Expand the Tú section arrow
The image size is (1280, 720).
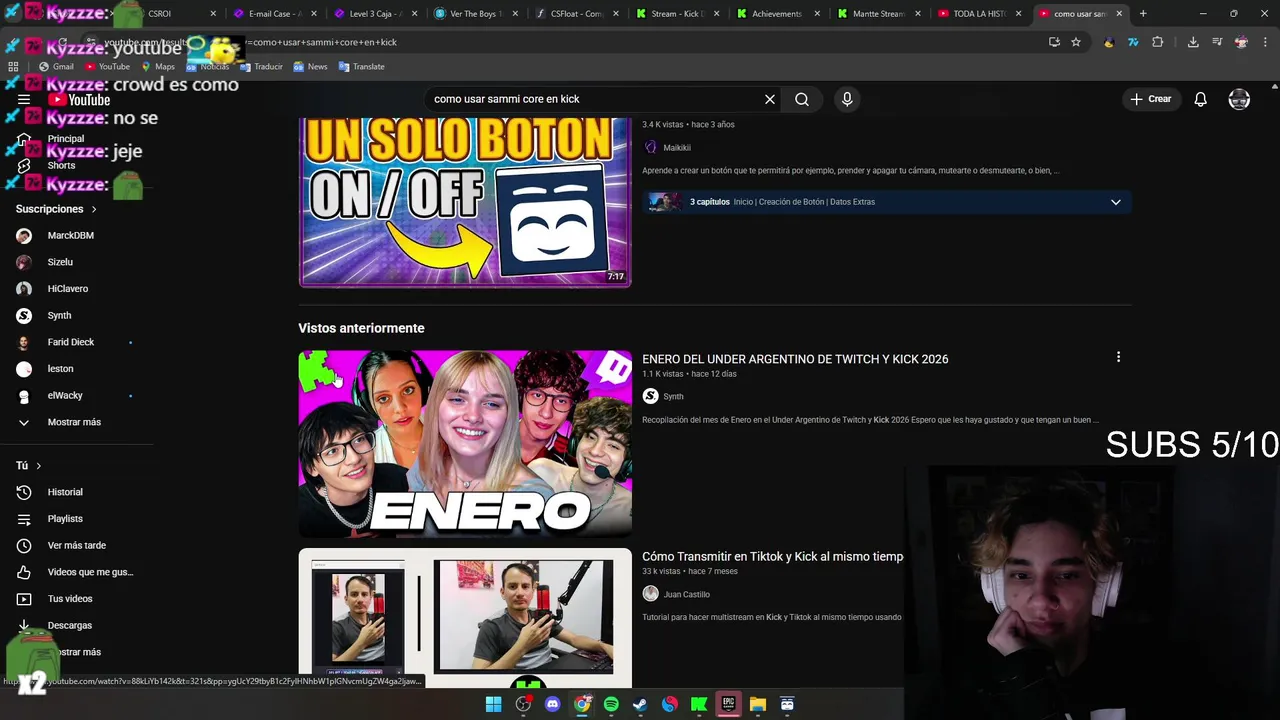[39, 466]
